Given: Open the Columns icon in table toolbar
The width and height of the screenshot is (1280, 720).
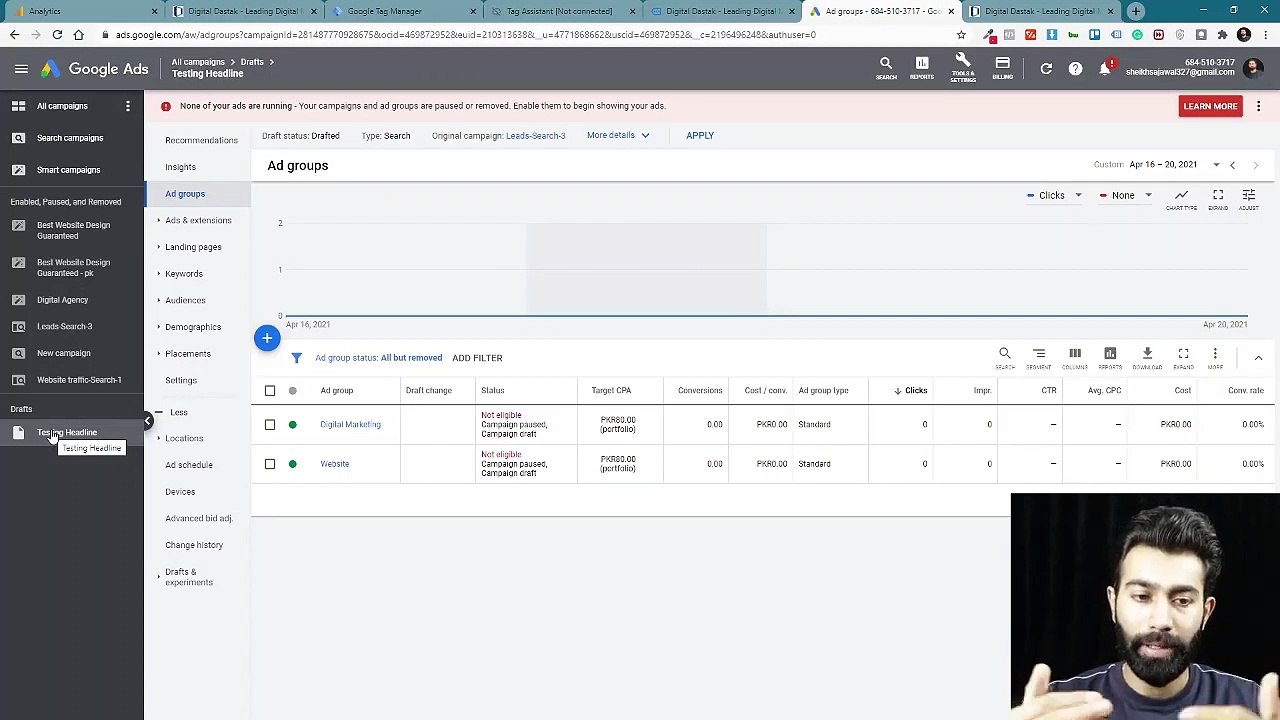Looking at the screenshot, I should [x=1075, y=357].
